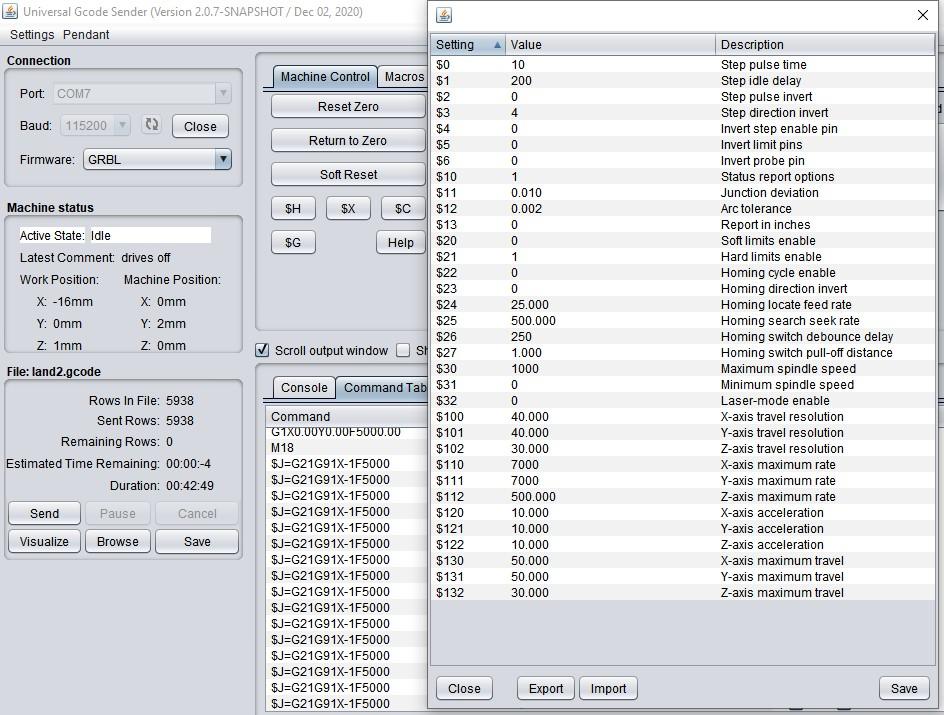The width and height of the screenshot is (944, 715).
Task: Select the $13 Report in inches row
Action: click(683, 224)
